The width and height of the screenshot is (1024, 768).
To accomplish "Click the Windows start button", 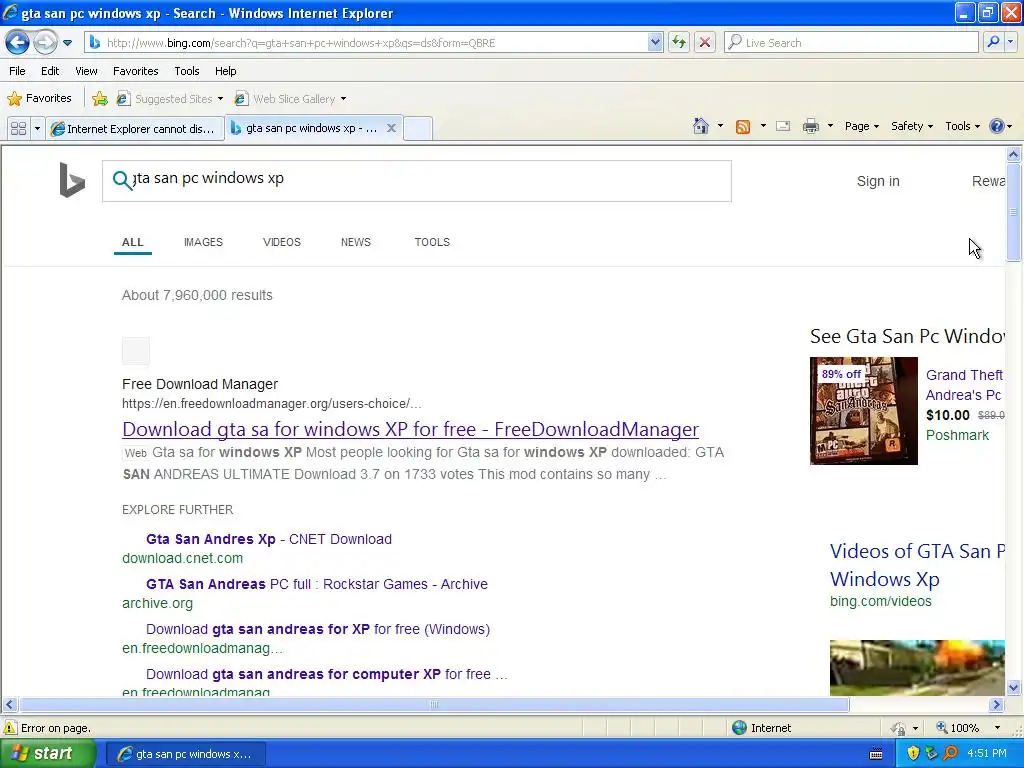I will tap(47, 754).
